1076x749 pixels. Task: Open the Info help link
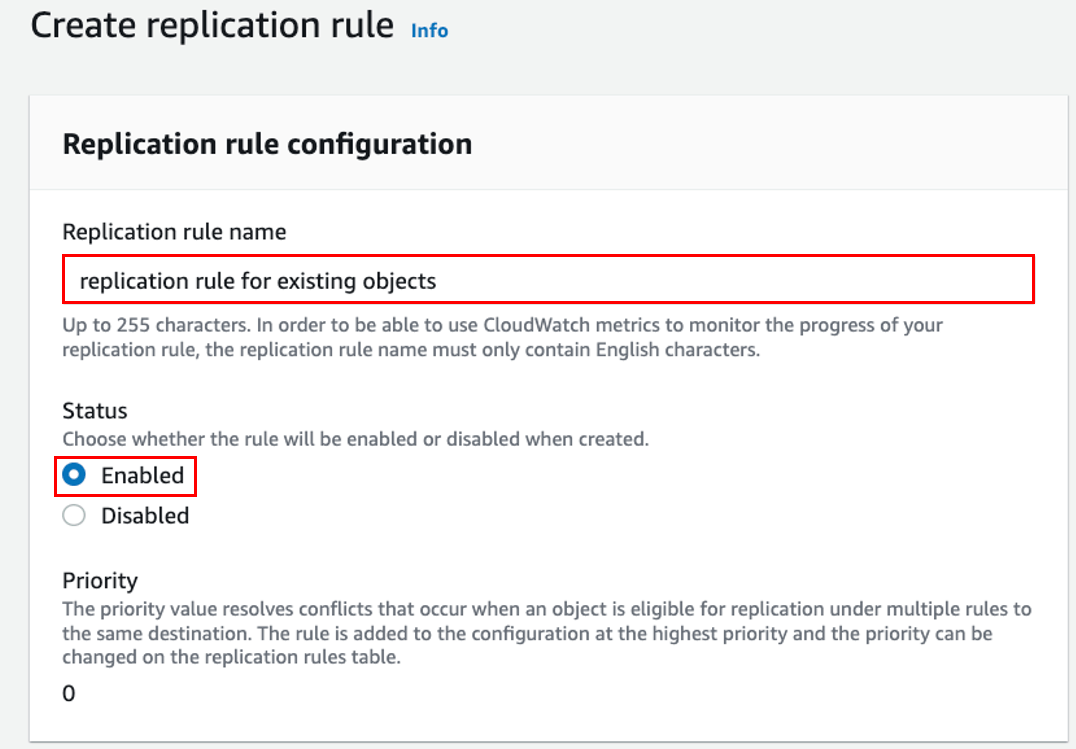429,31
